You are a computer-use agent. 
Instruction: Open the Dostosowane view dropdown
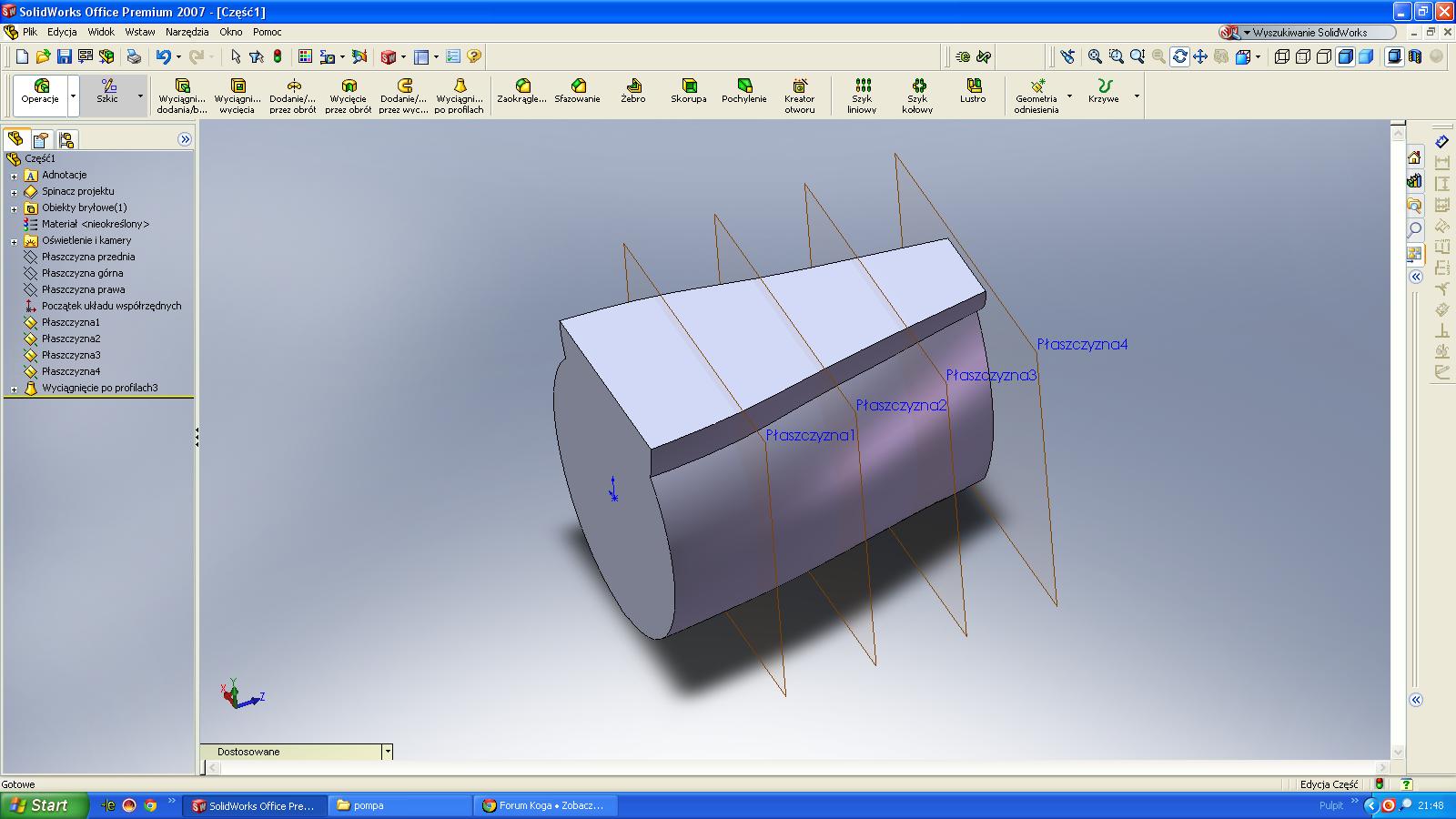point(387,752)
